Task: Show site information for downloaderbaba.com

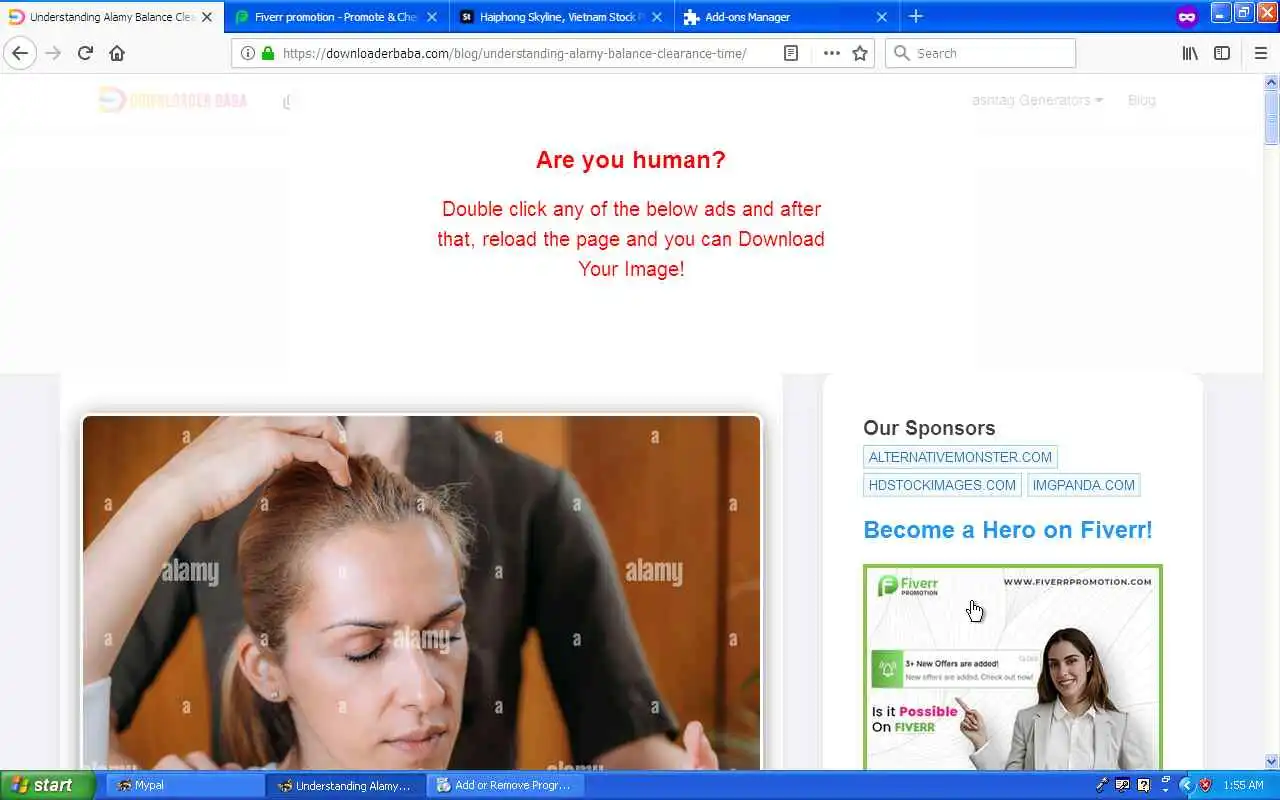Action: (247, 53)
